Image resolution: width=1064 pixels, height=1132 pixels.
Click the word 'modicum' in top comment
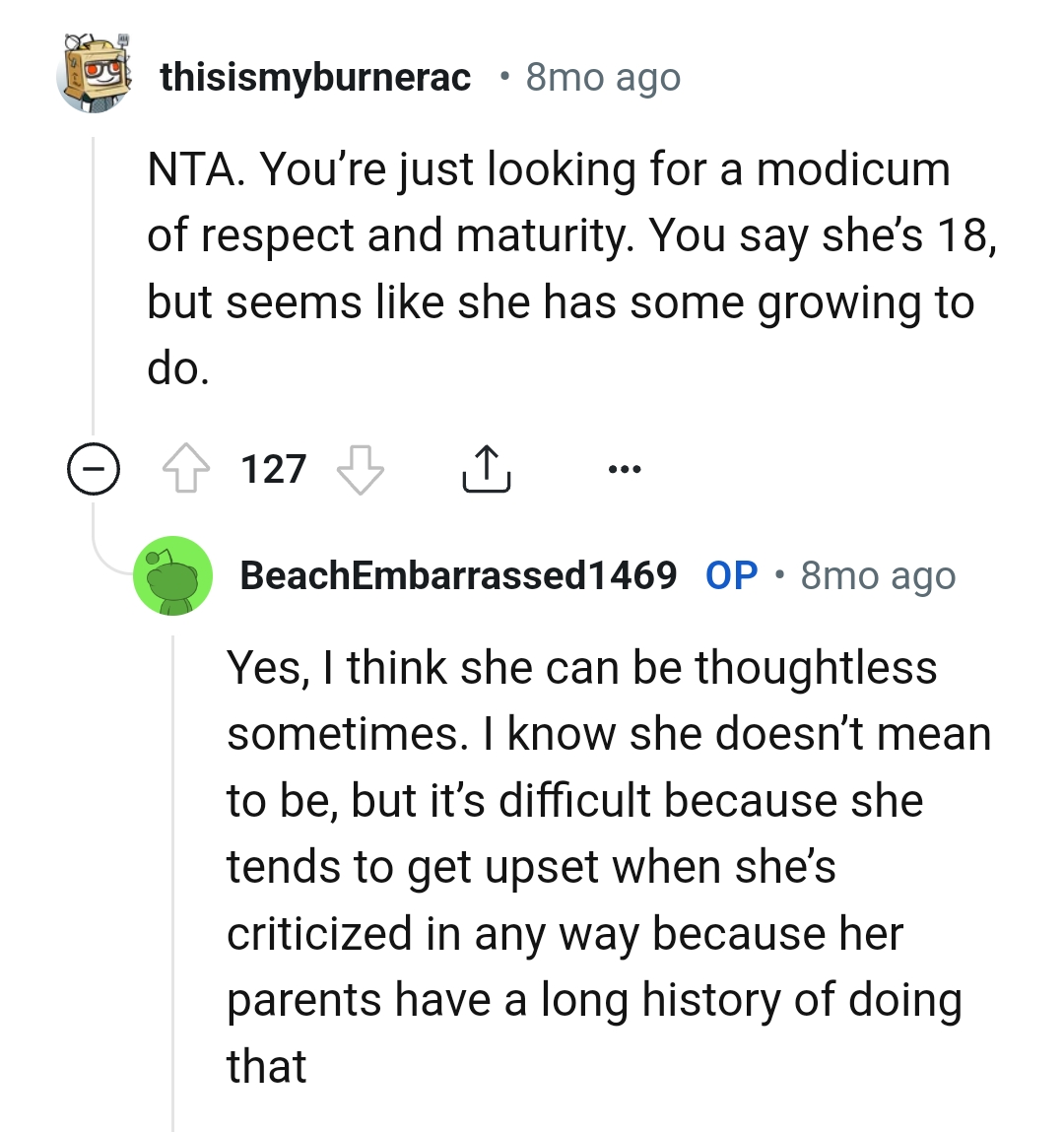[x=852, y=169]
